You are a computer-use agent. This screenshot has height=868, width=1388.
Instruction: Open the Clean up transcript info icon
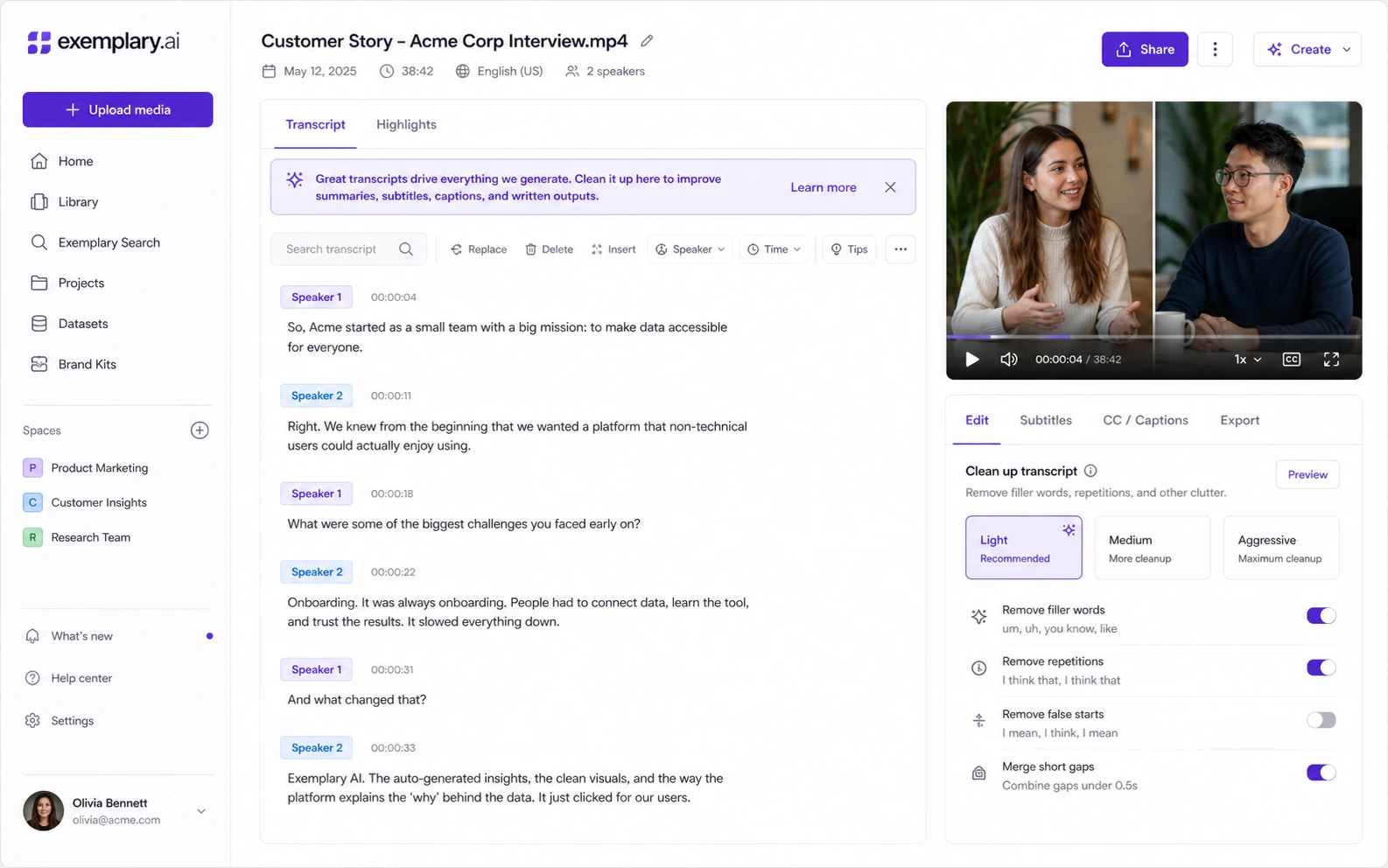coord(1090,471)
